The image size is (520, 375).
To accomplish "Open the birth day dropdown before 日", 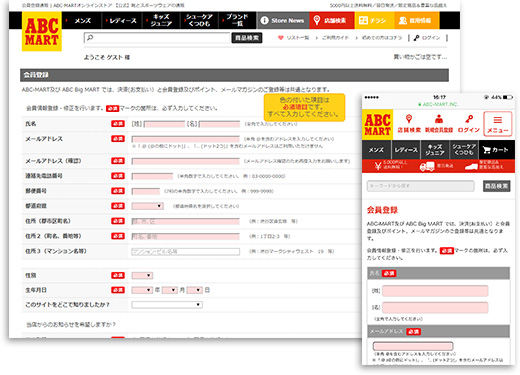I will tap(195, 290).
